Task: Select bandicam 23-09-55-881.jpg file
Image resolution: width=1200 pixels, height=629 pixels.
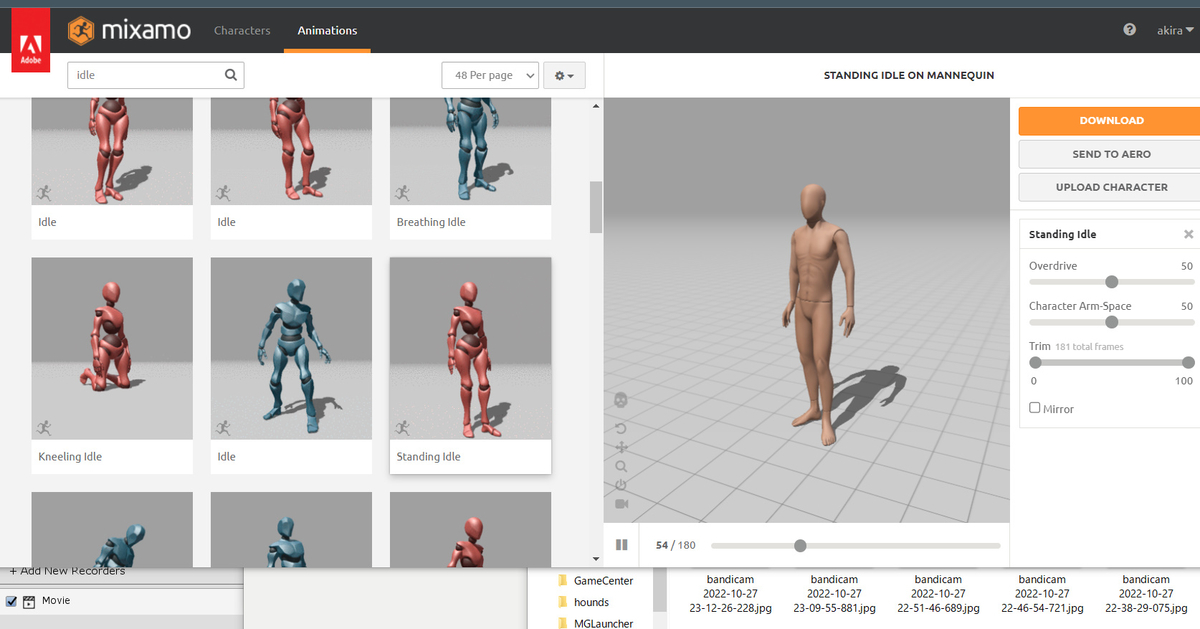Action: tap(834, 593)
